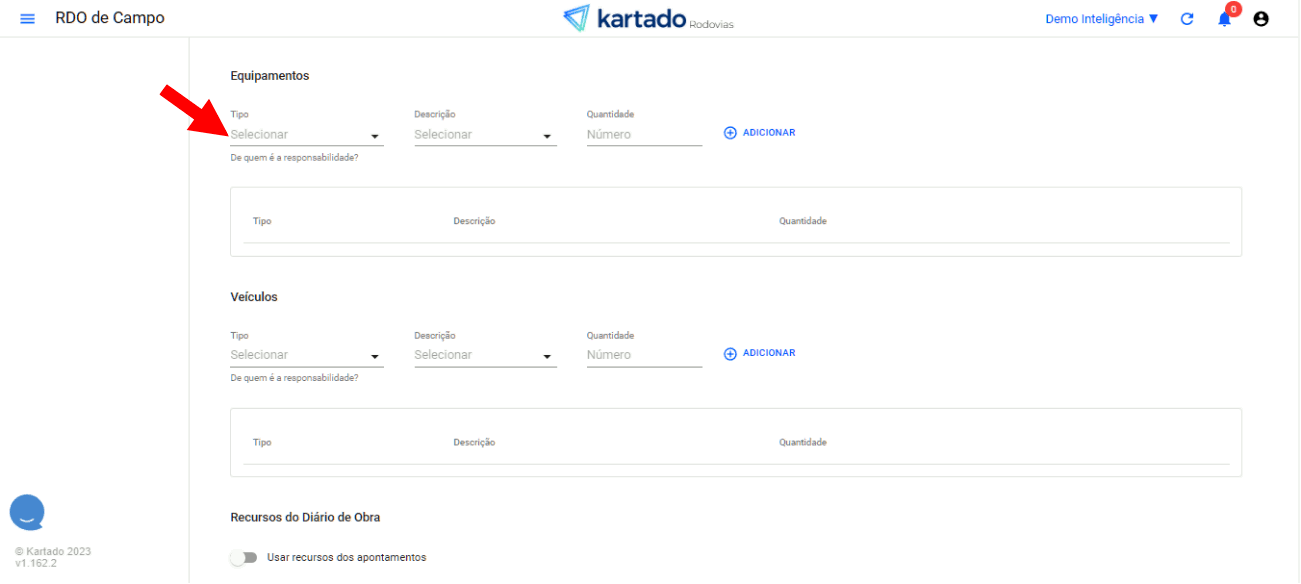Focus the Veículos Quantidade number field
This screenshot has height=584, width=1301.
tap(644, 355)
